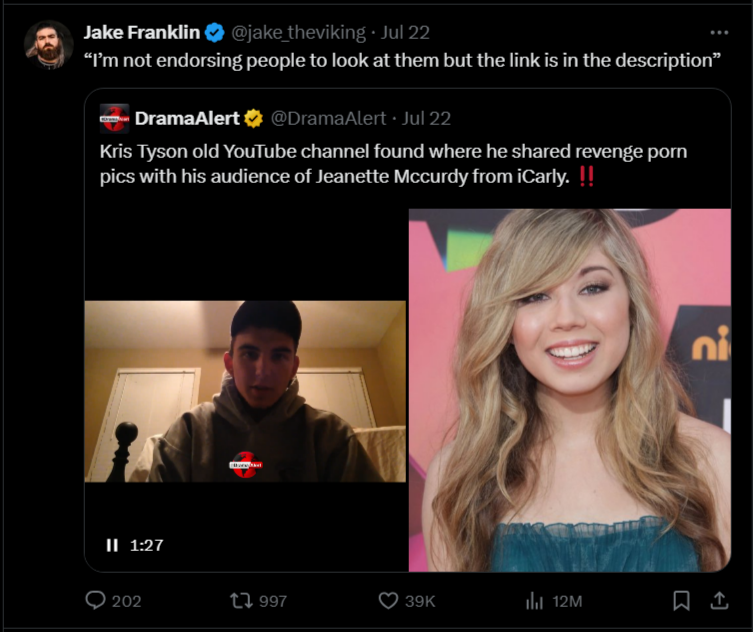Click the Jake Franklin display name

tap(142, 33)
